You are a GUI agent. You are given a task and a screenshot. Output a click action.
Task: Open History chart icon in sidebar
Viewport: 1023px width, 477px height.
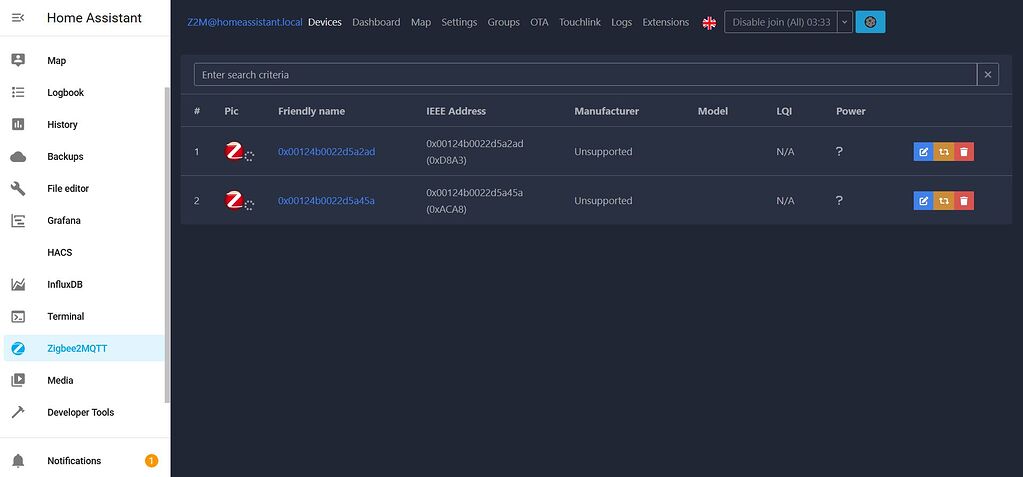[18, 124]
